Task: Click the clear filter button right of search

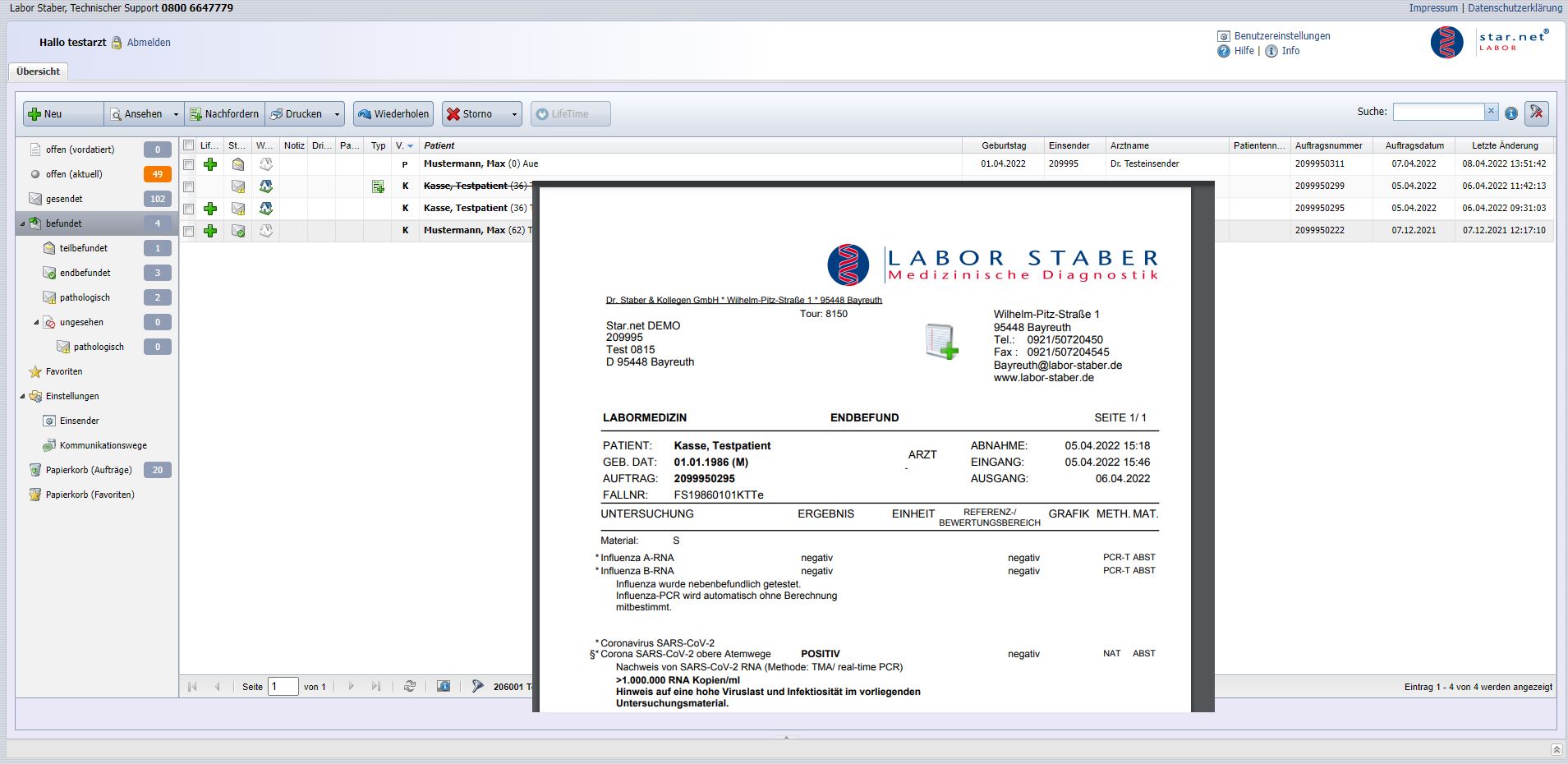Action: click(1537, 113)
